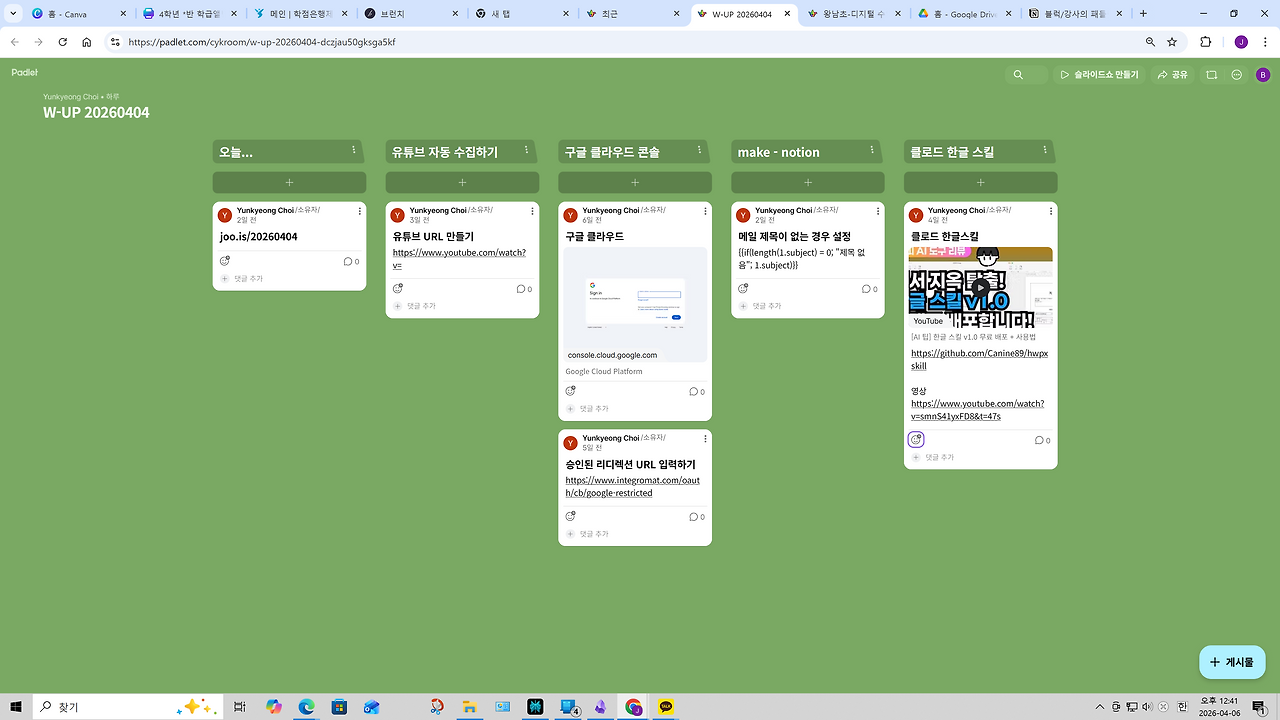Viewport: 1280px width, 720px height.
Task: Open the post menu on 유튜브 URL 만들기 card
Action: pos(531,211)
